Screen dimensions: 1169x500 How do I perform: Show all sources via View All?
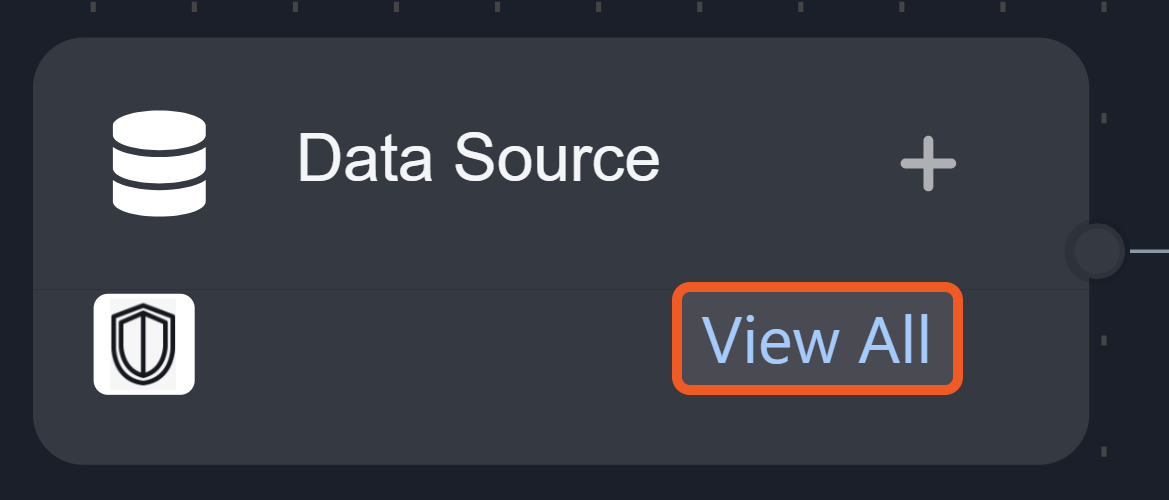point(817,339)
